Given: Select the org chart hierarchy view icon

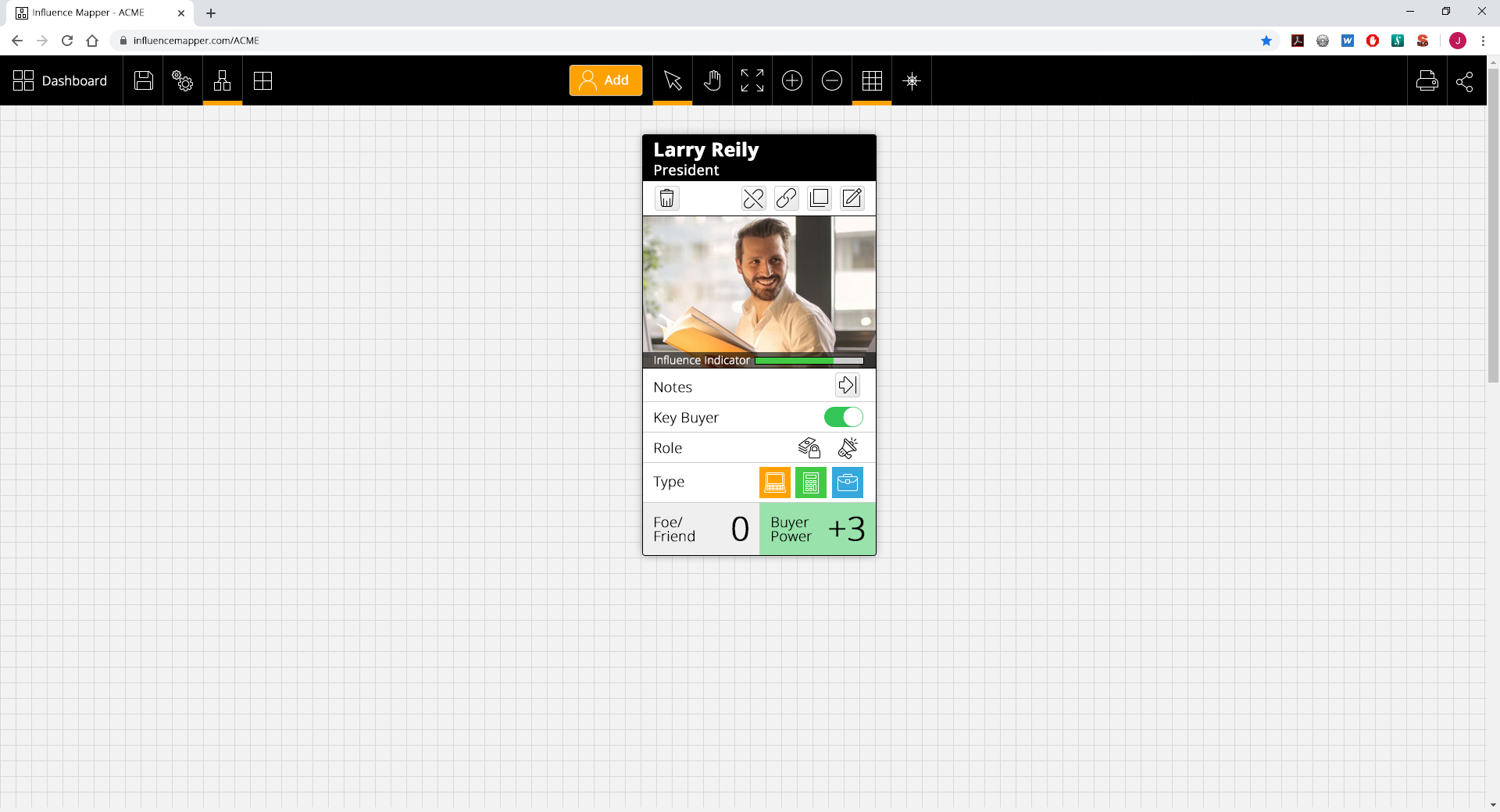Looking at the screenshot, I should pyautogui.click(x=223, y=80).
